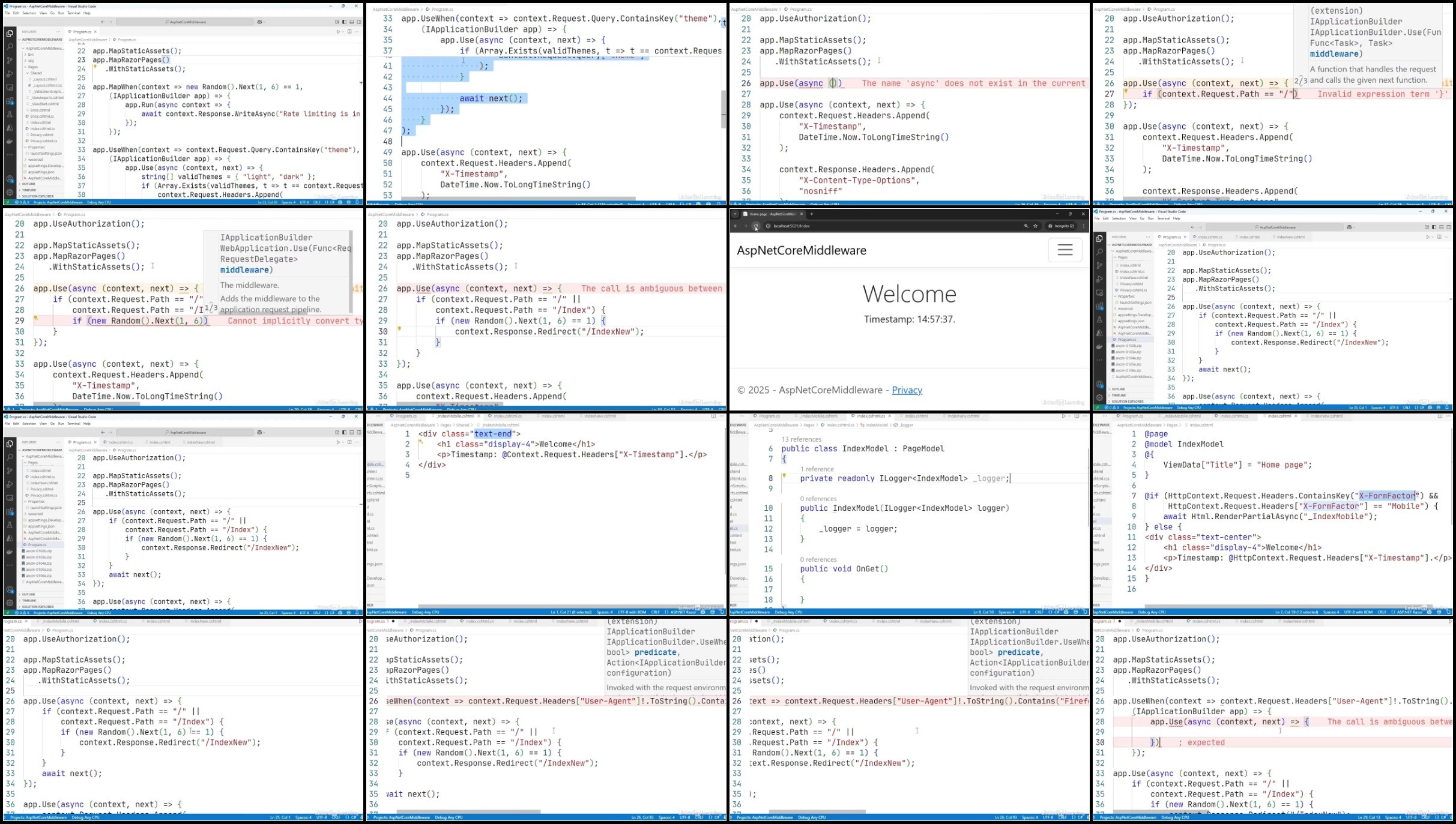Click the AspNetCoreMiddleware brand link on the web page
The image size is (1456, 824).
click(x=802, y=250)
